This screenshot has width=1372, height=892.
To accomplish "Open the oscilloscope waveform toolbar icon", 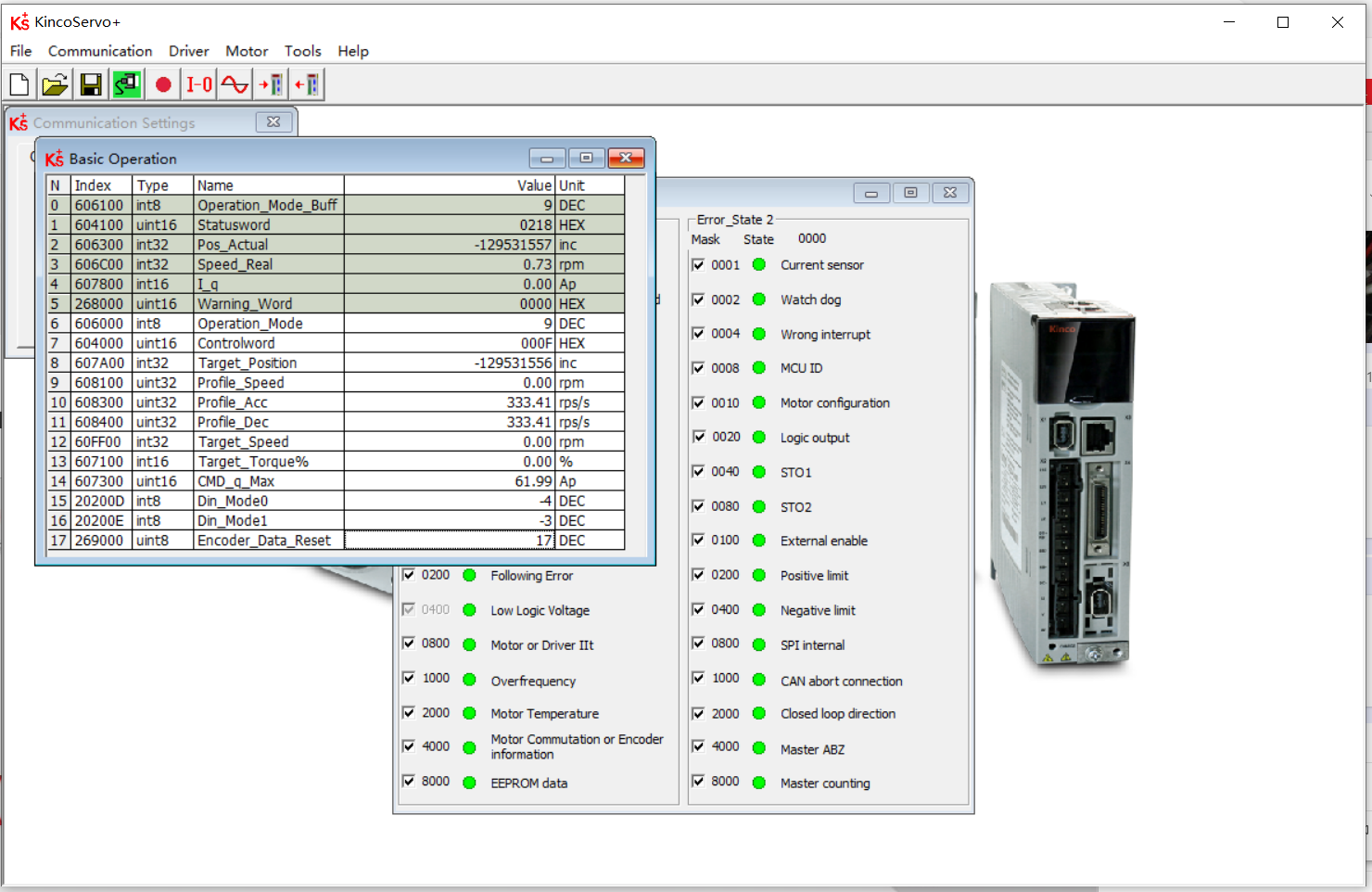I will 235,84.
